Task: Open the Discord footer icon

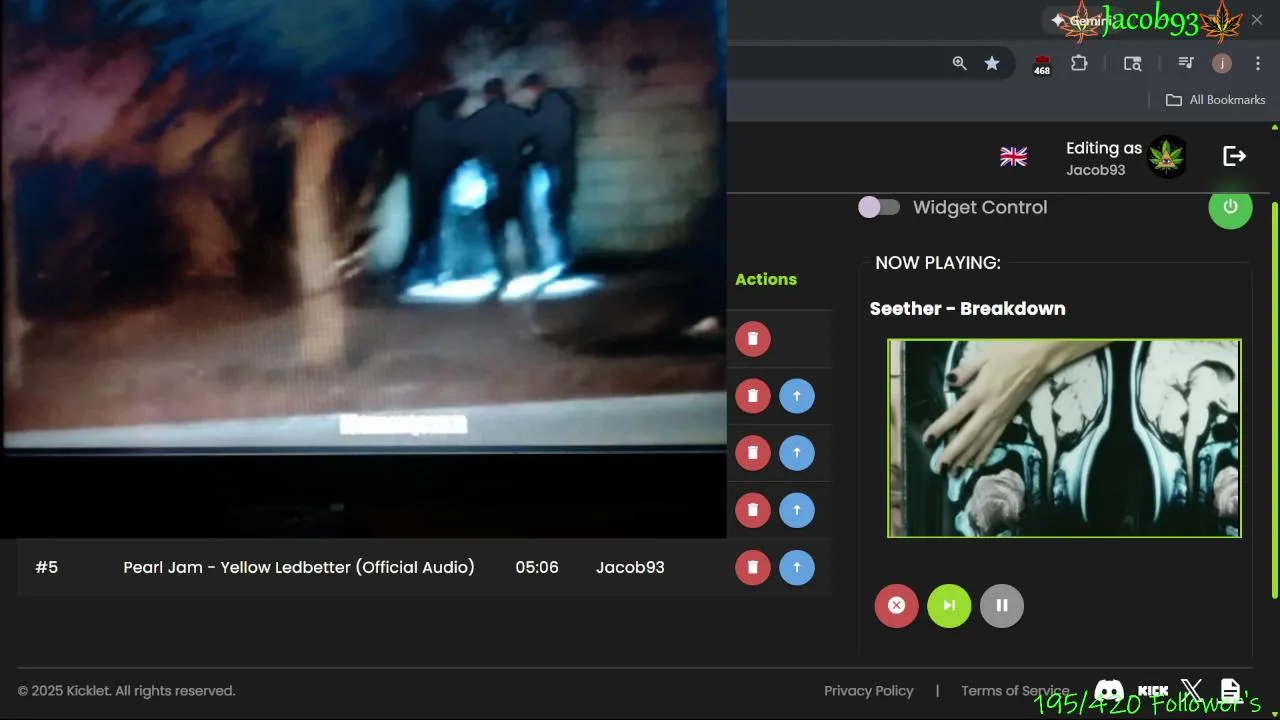Action: tap(1109, 691)
